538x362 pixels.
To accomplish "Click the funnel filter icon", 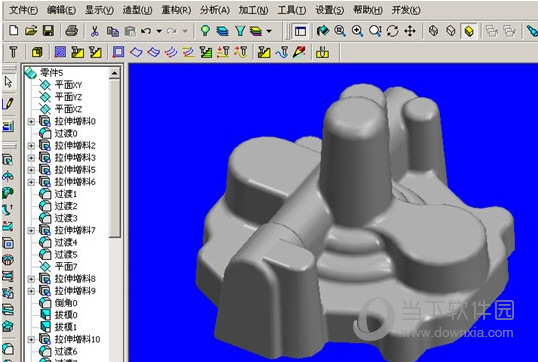I will (240, 31).
